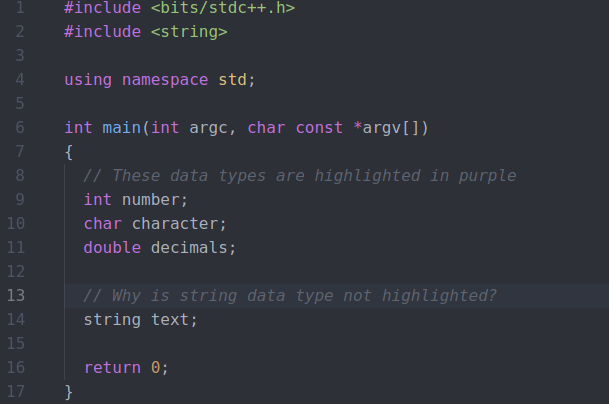Click the 'text' variable on line 14
The image size is (609, 404).
point(170,320)
